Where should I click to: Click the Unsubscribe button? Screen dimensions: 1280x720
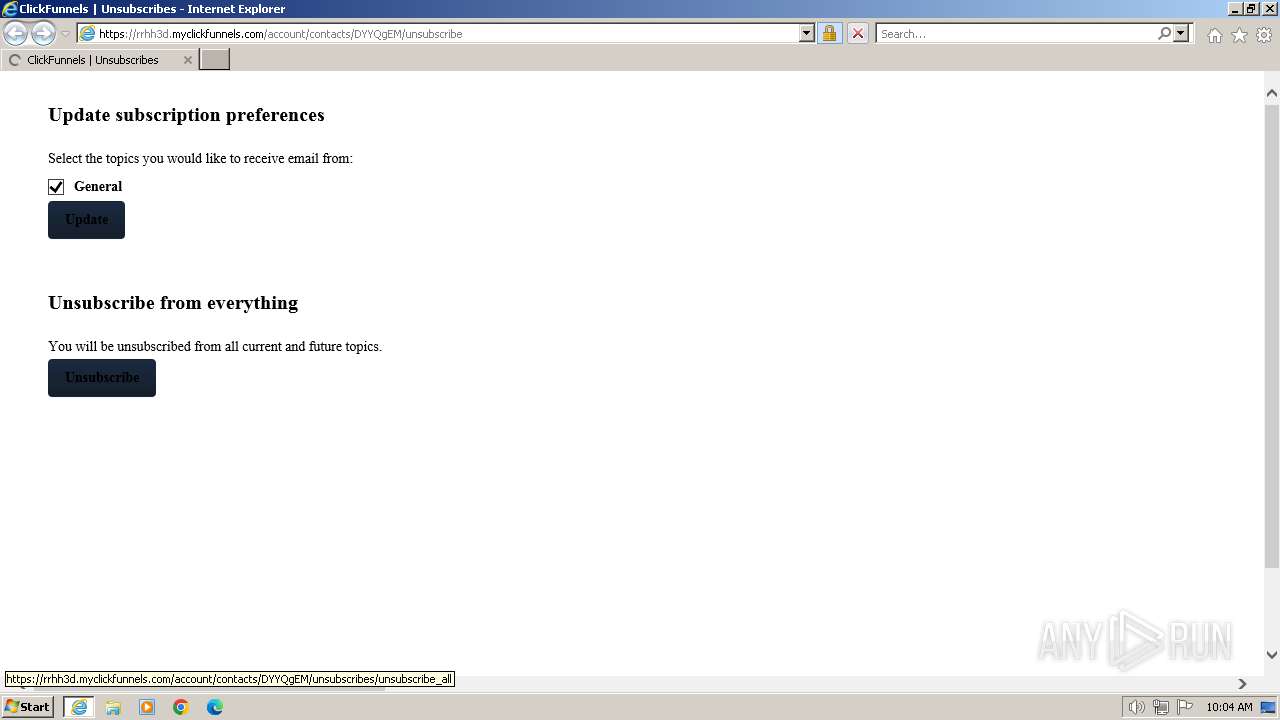pyautogui.click(x=102, y=378)
